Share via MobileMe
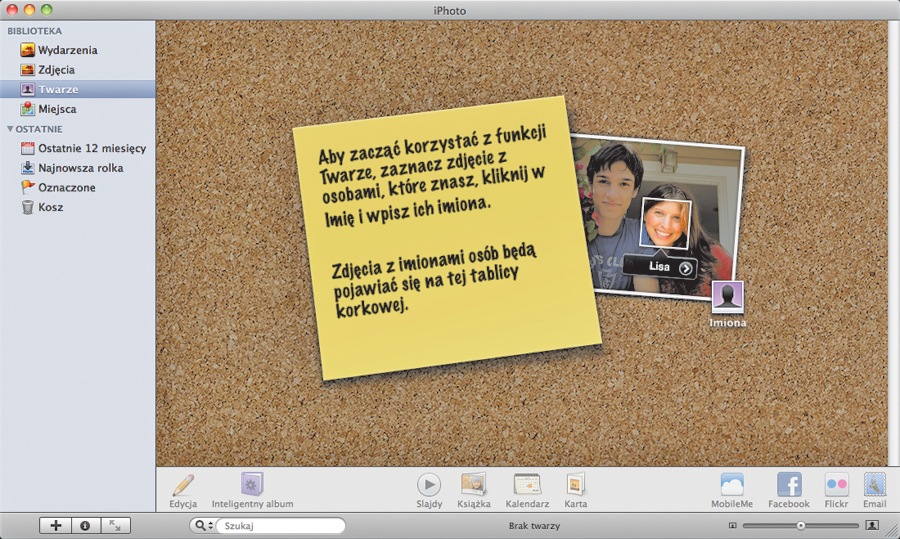Screen dimensions: 900x539 click(732, 485)
